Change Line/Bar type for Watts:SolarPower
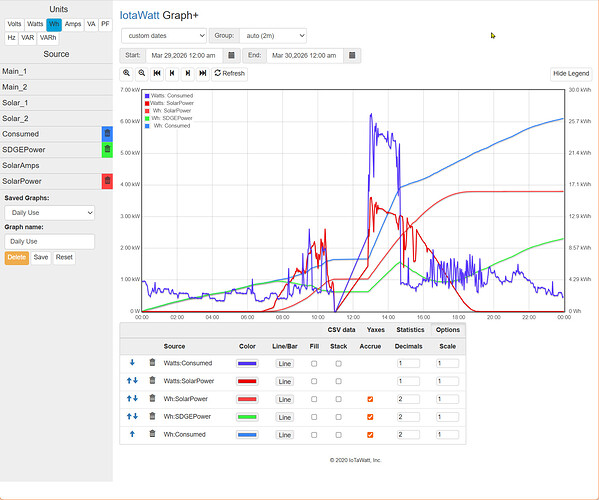The width and height of the screenshot is (599, 500). [285, 381]
